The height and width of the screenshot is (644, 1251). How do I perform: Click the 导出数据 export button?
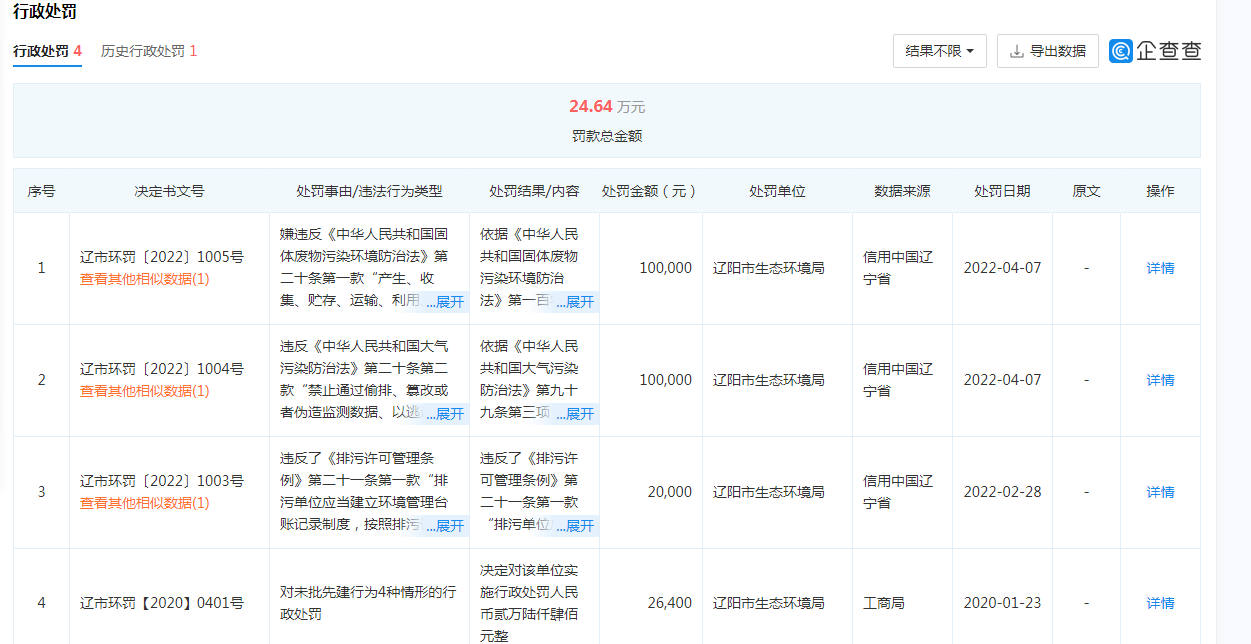click(1047, 51)
